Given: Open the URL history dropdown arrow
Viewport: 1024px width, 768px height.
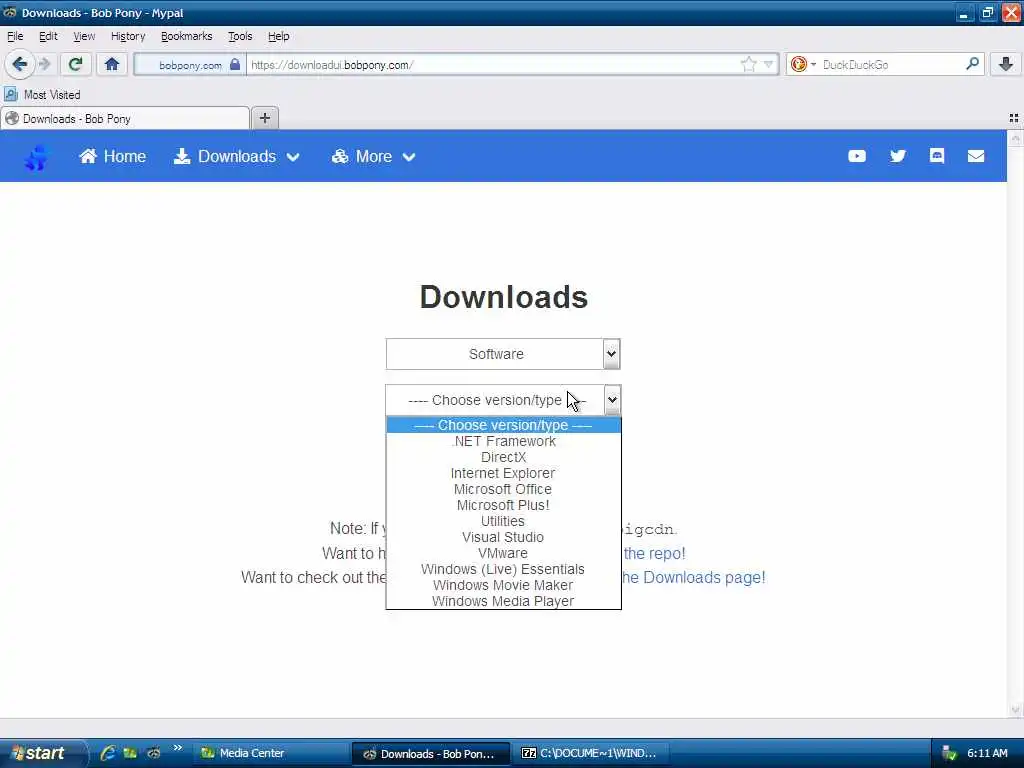Looking at the screenshot, I should [769, 64].
